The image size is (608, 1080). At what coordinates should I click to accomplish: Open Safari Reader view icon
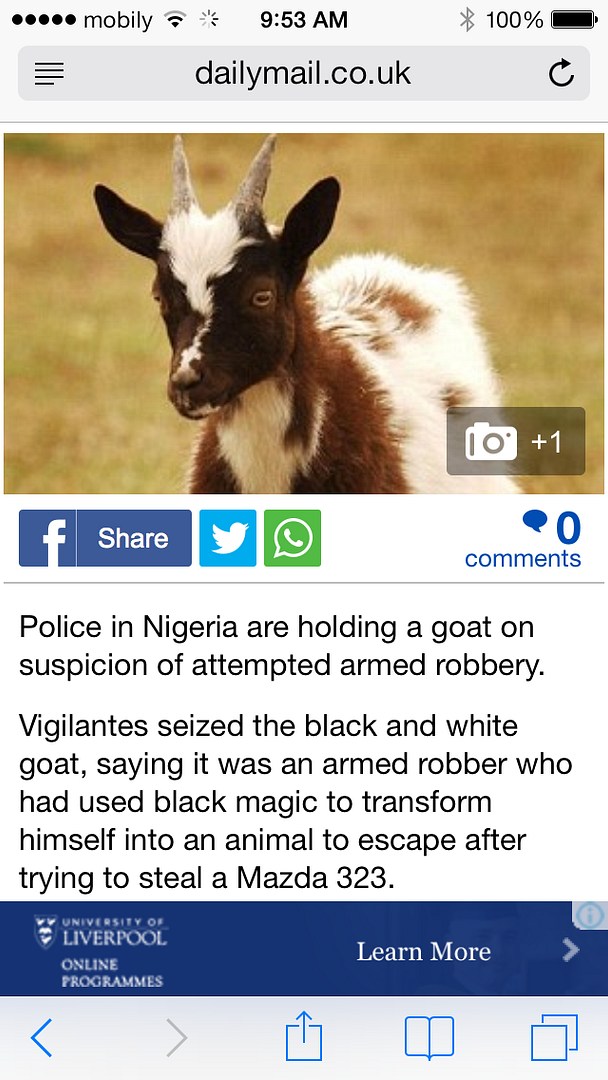coord(49,74)
